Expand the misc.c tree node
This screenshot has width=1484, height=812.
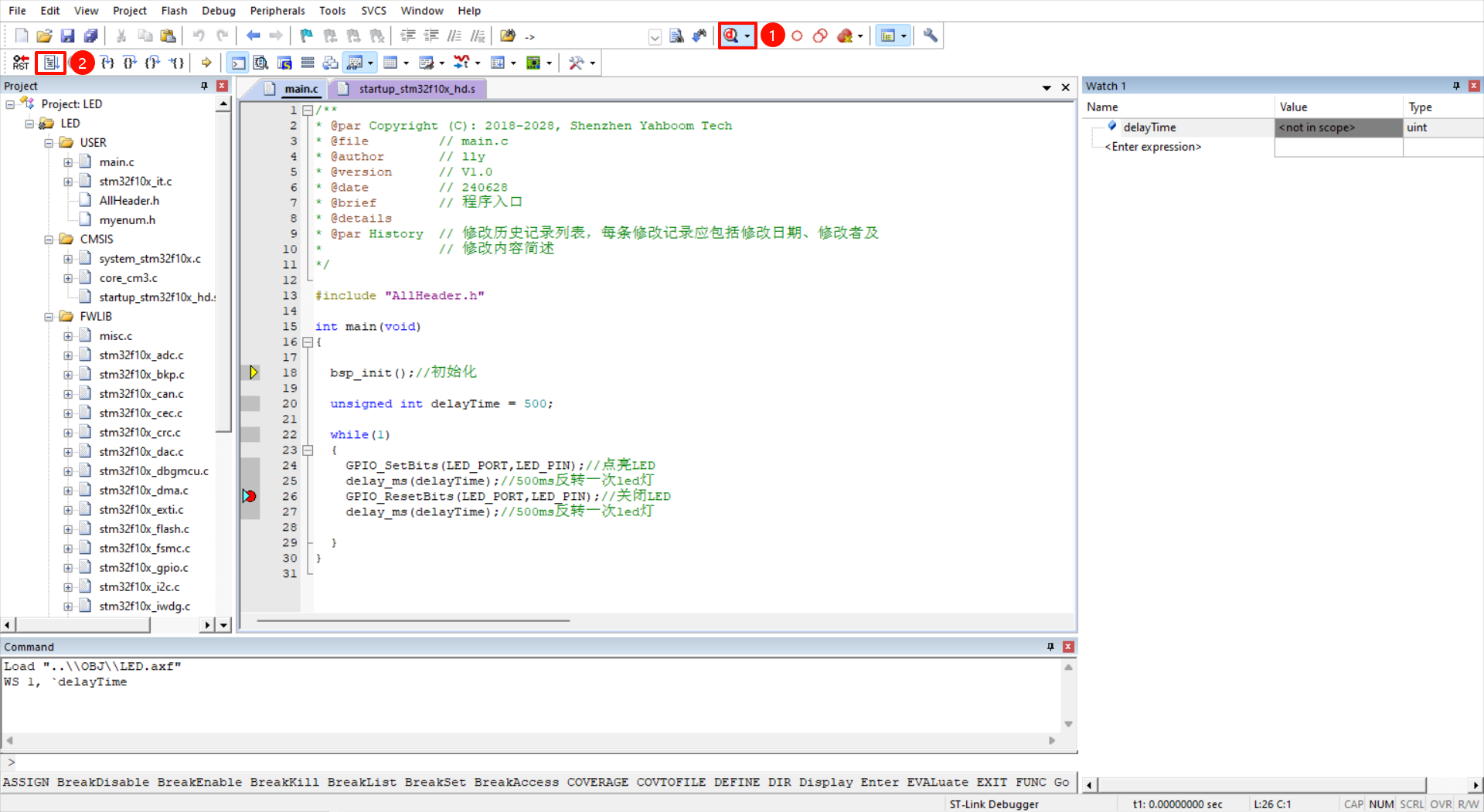[68, 336]
